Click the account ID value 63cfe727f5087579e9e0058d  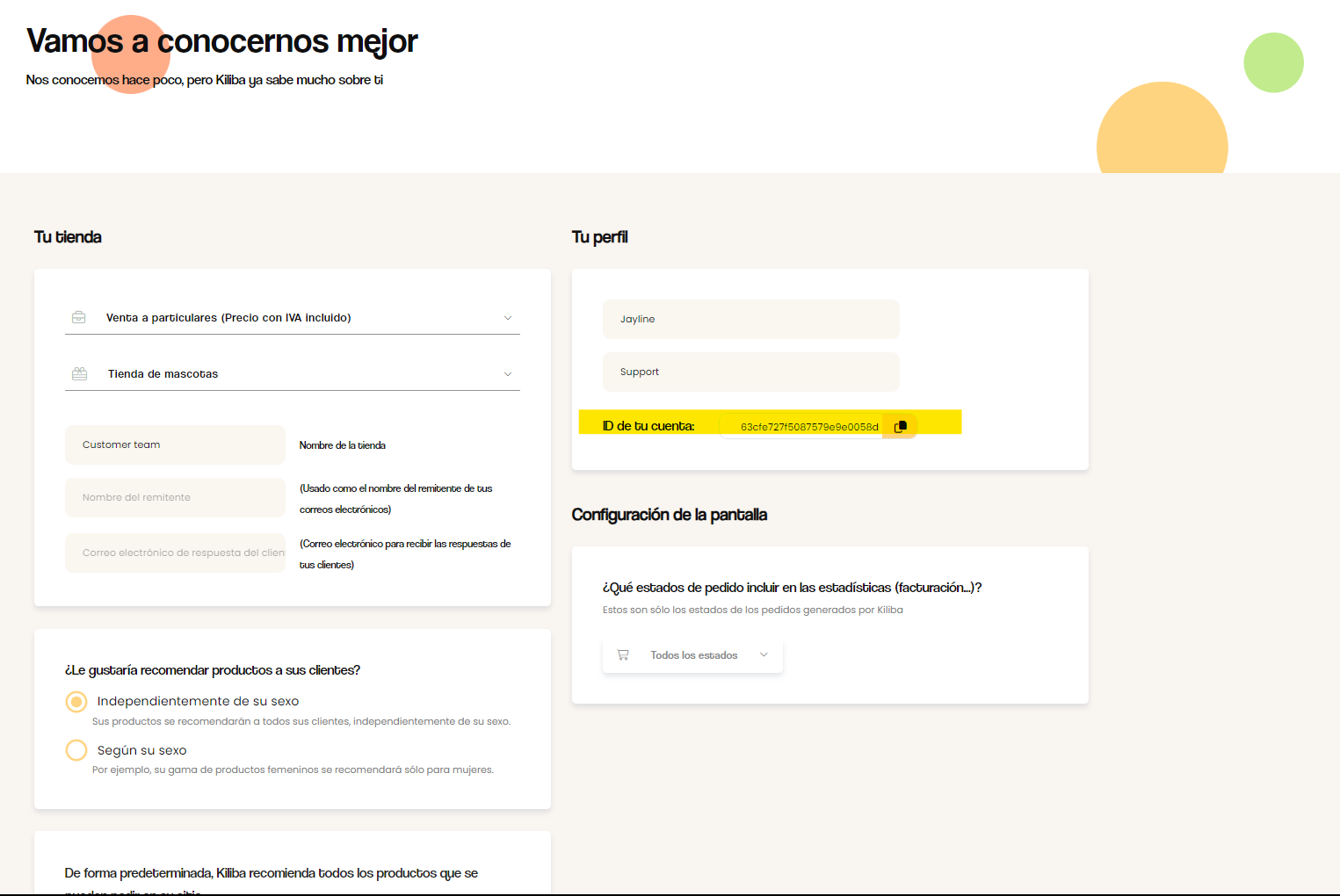(809, 427)
